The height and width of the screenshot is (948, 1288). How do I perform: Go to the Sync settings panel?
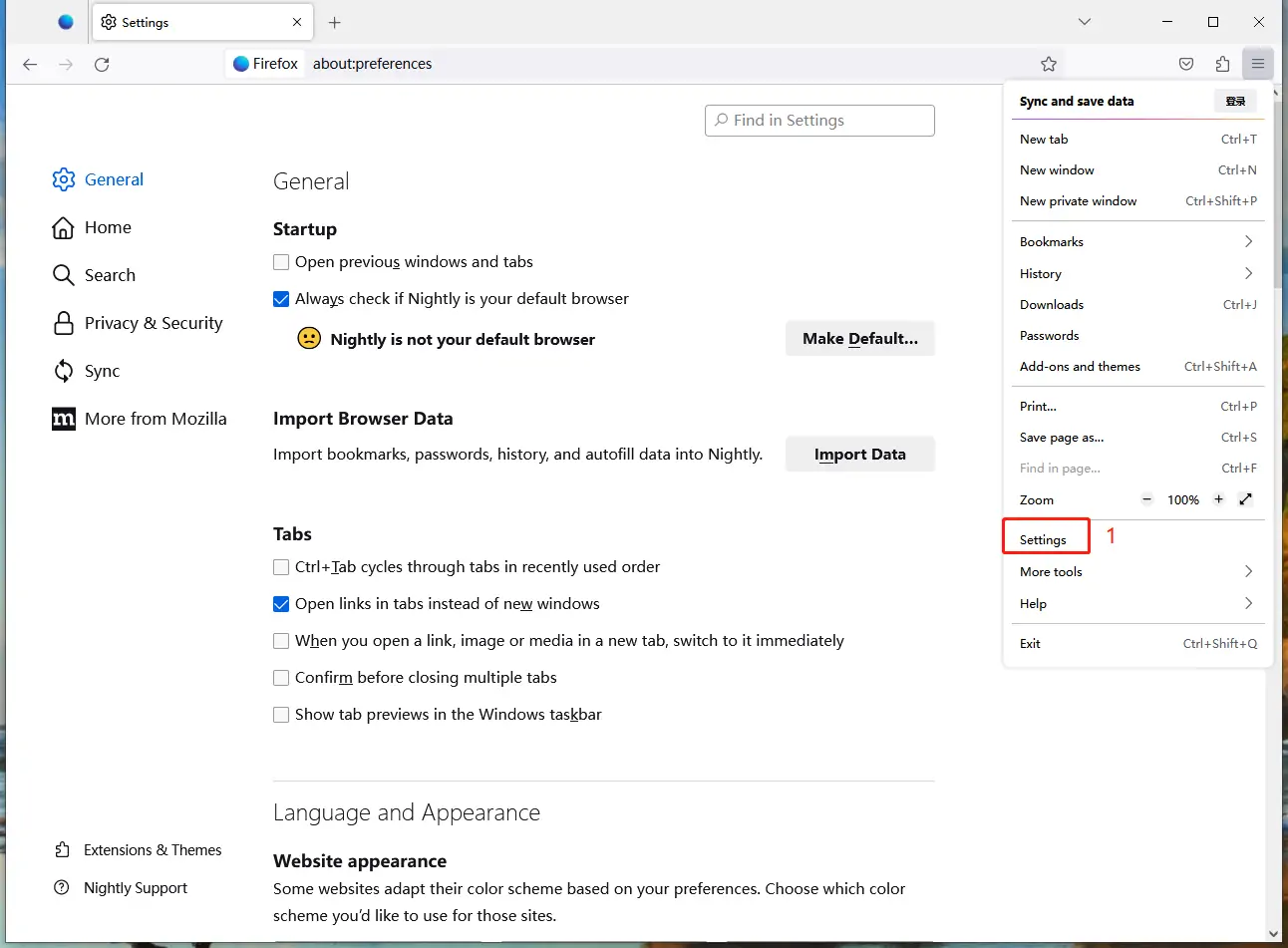102,371
